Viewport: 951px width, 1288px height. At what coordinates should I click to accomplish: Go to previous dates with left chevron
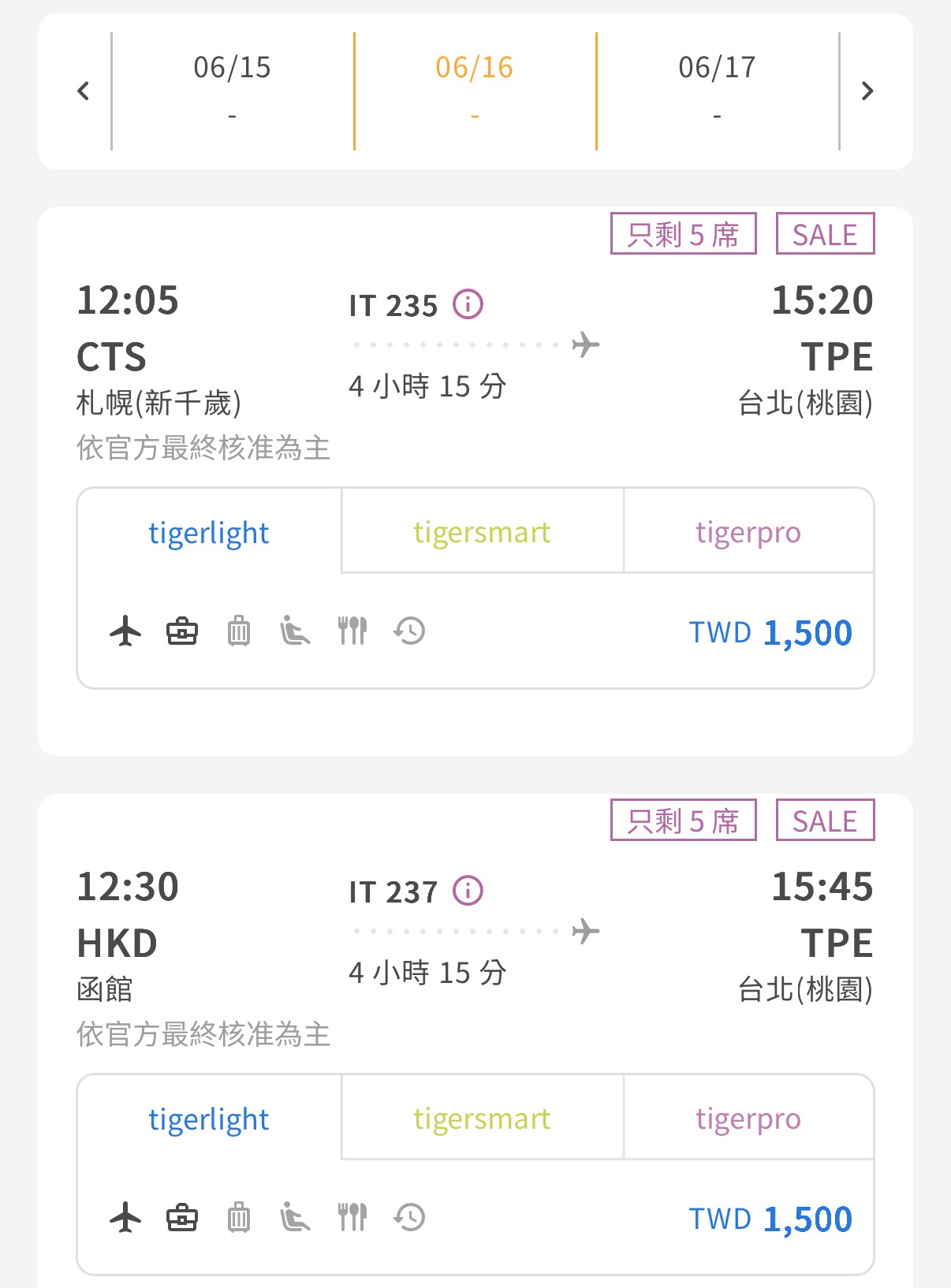point(83,91)
